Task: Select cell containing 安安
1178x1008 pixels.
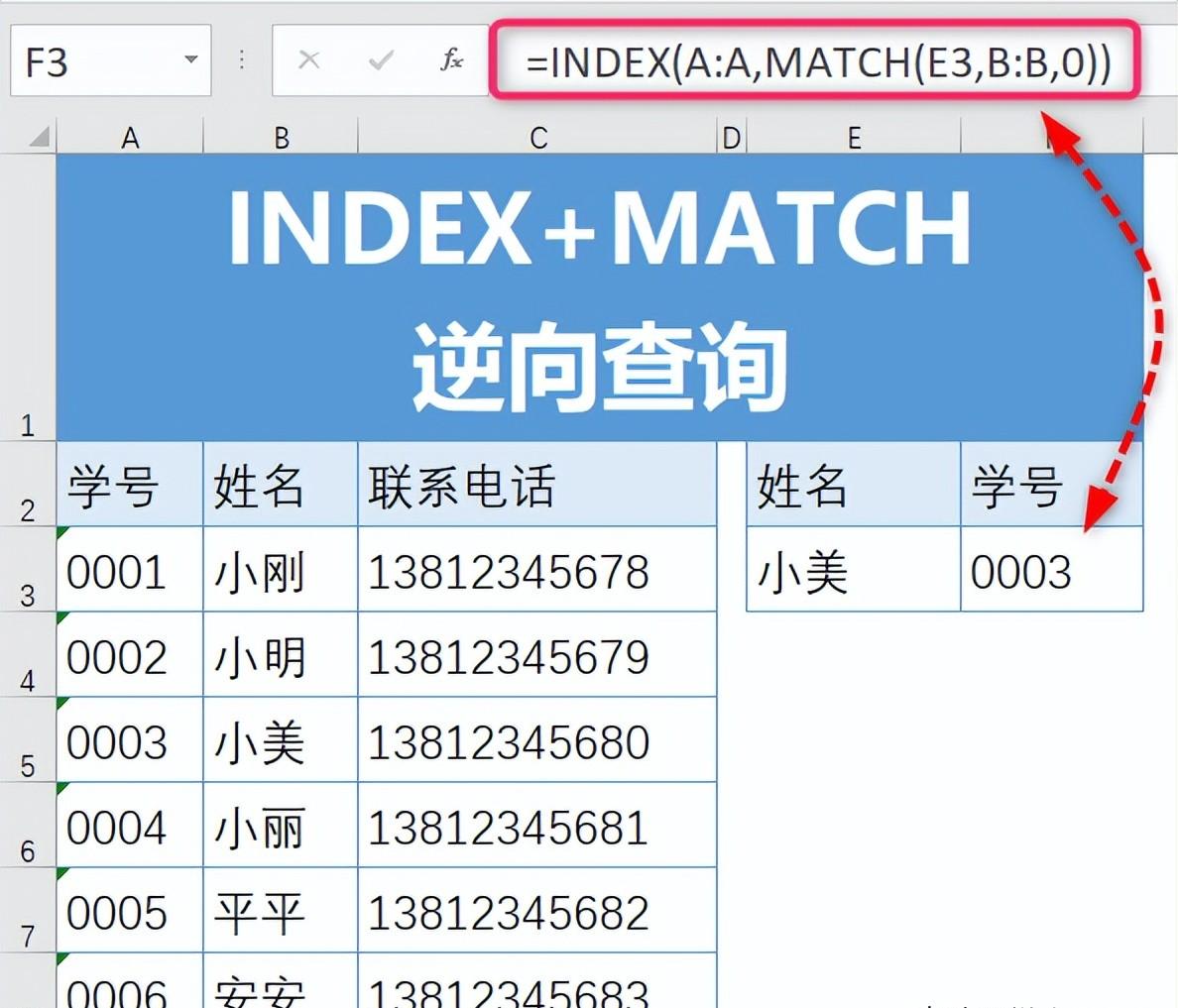Action: pos(281,981)
